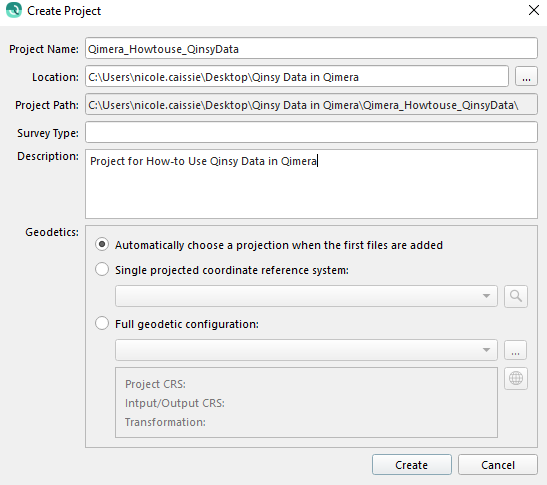547x485 pixels.
Task: Focus the Project Name field
Action: point(311,48)
